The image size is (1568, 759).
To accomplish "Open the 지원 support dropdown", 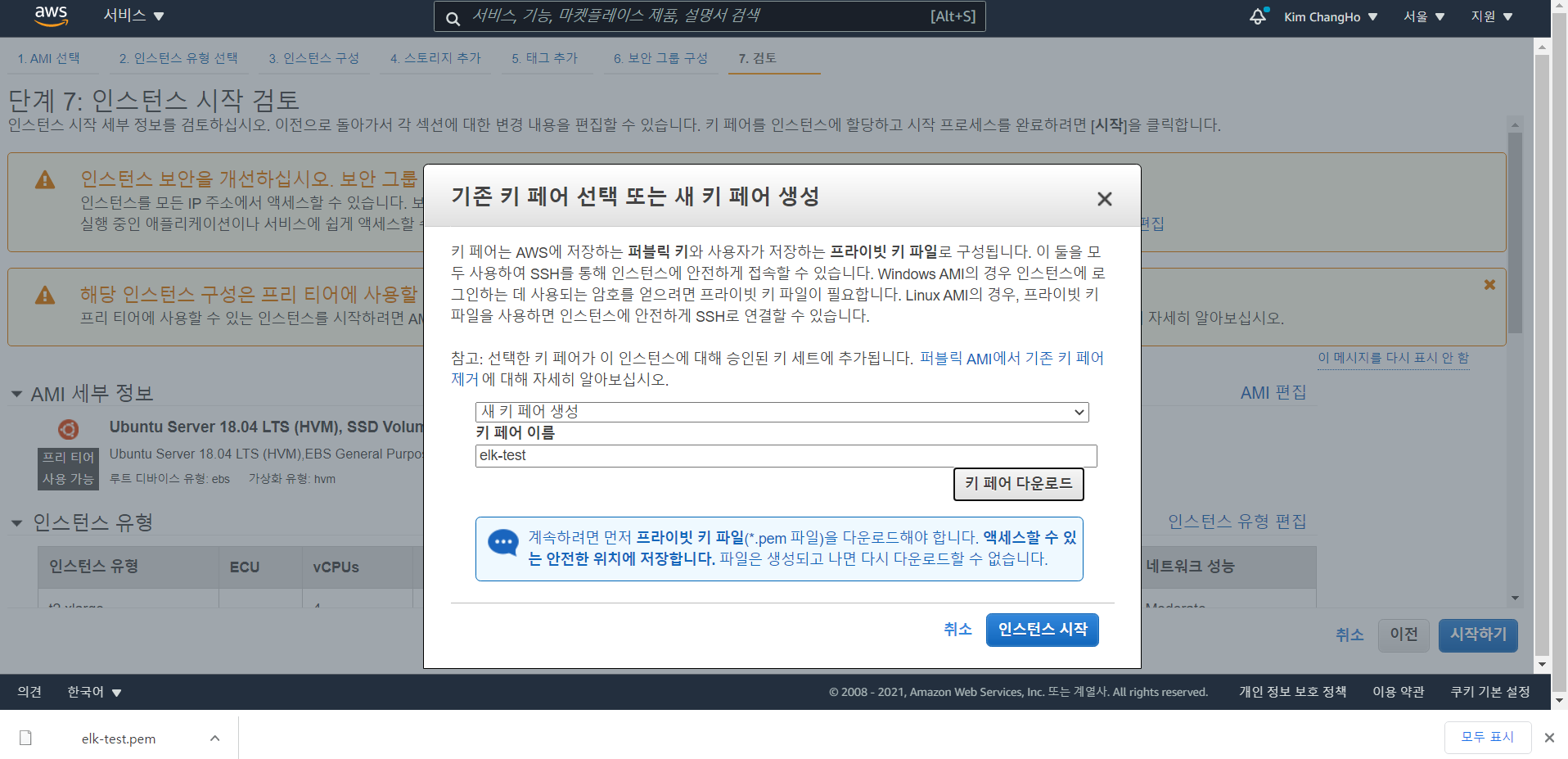I will point(1491,16).
